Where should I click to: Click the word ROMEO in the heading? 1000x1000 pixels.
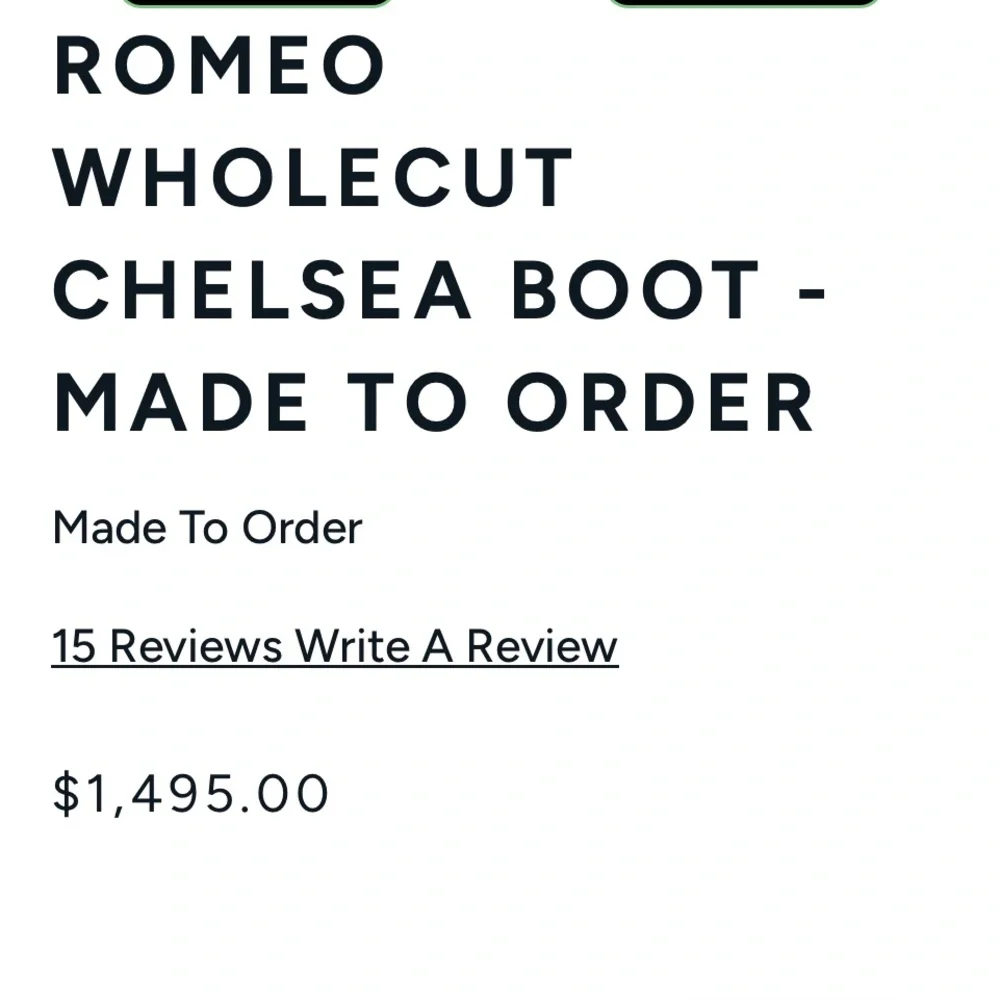click(219, 66)
